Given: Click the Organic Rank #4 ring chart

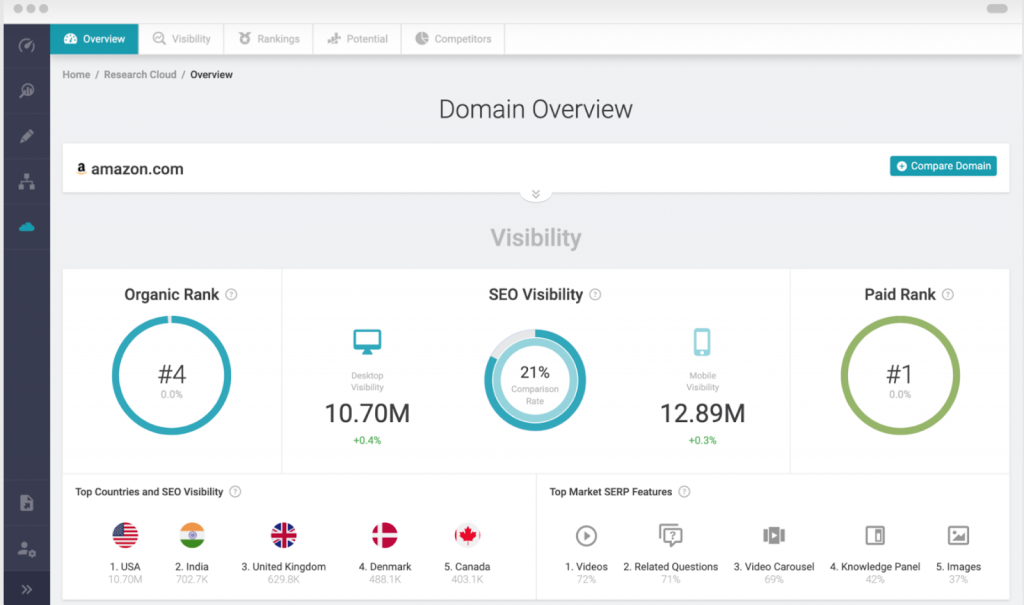Looking at the screenshot, I should (172, 376).
